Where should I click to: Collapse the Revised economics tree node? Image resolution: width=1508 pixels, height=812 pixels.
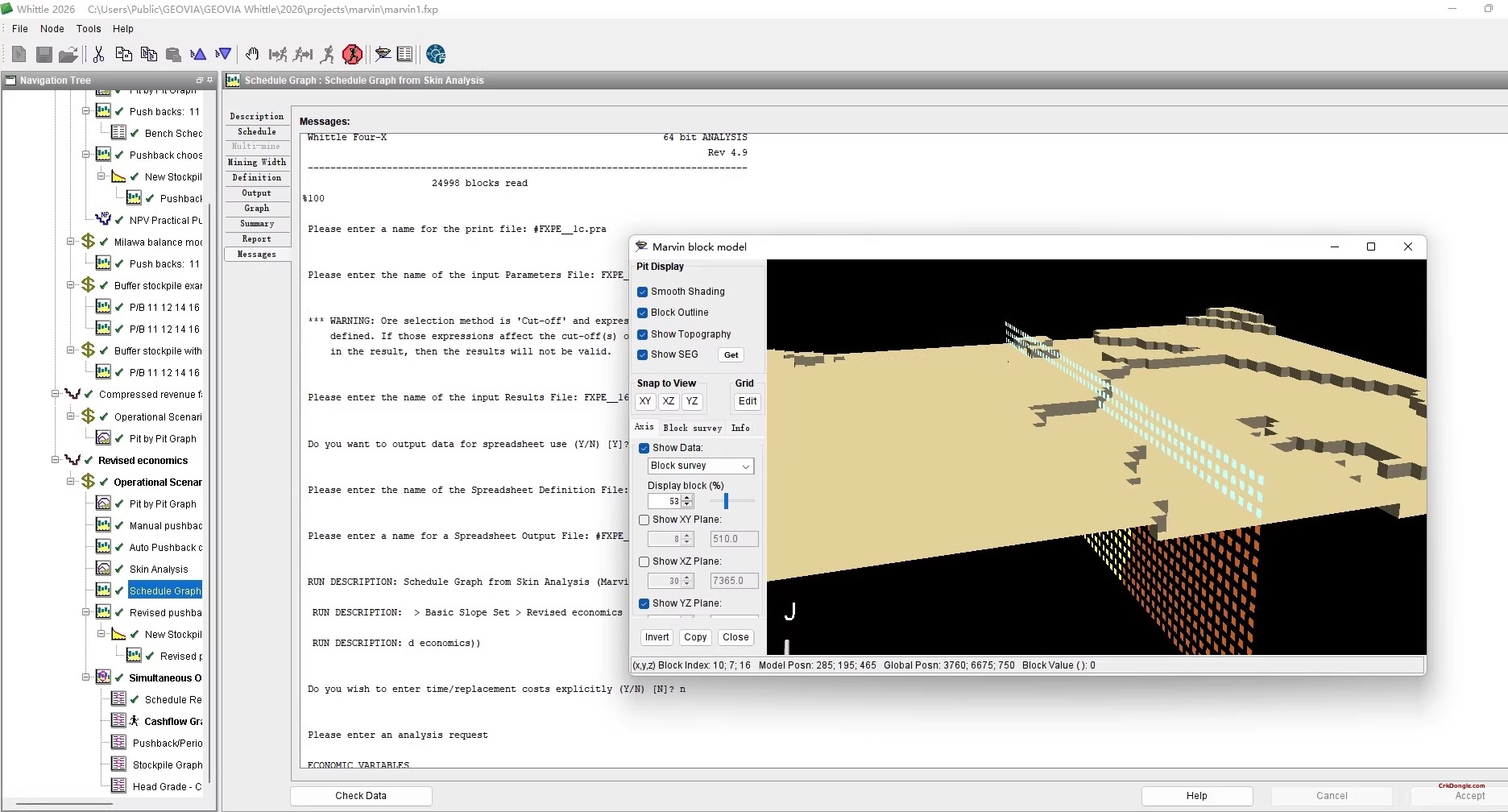[56, 460]
